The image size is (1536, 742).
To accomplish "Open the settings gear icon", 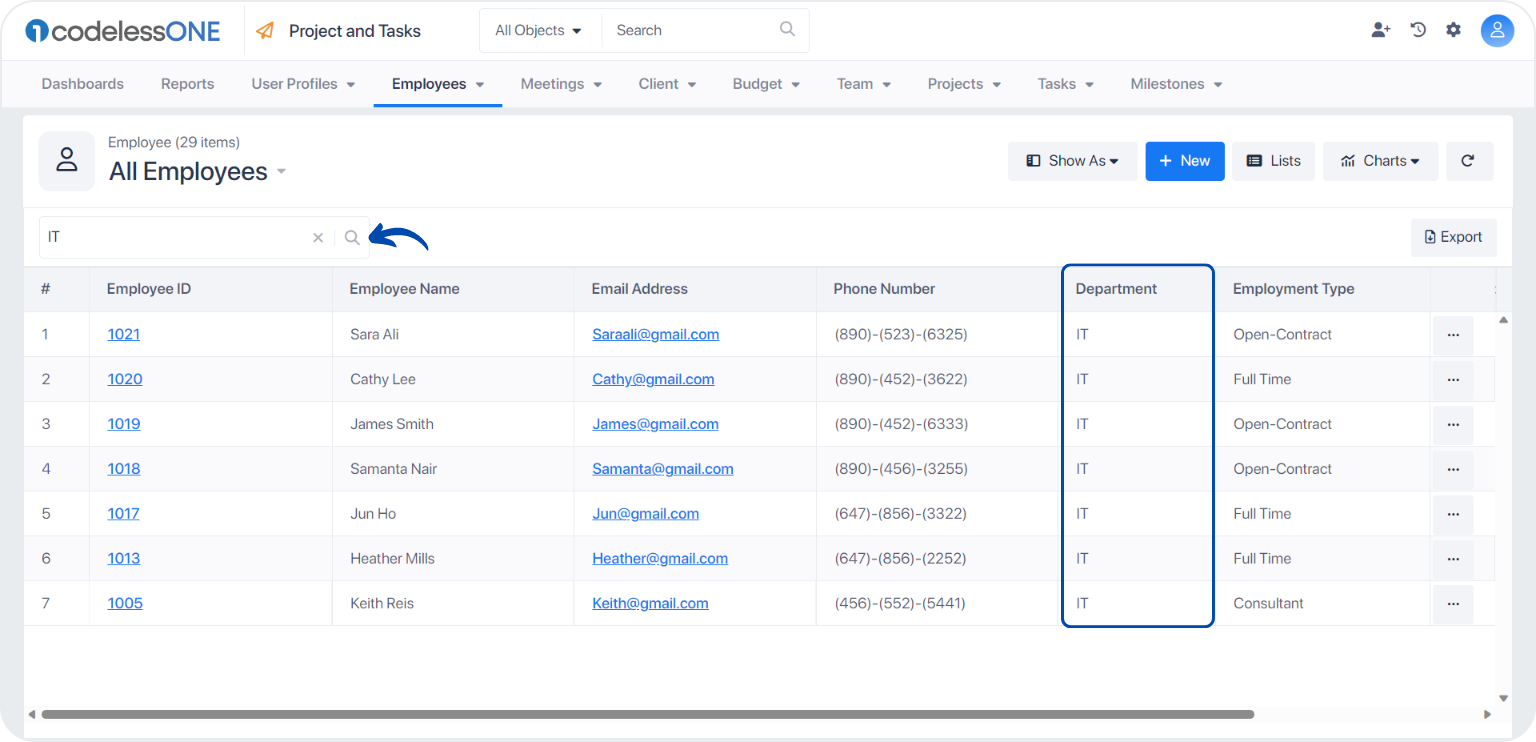I will (x=1454, y=30).
